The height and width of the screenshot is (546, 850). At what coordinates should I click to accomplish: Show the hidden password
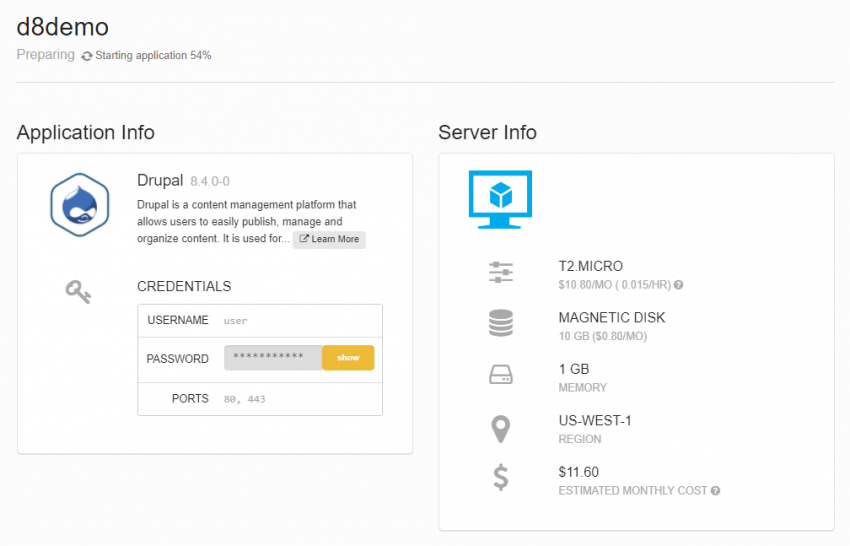tap(348, 358)
